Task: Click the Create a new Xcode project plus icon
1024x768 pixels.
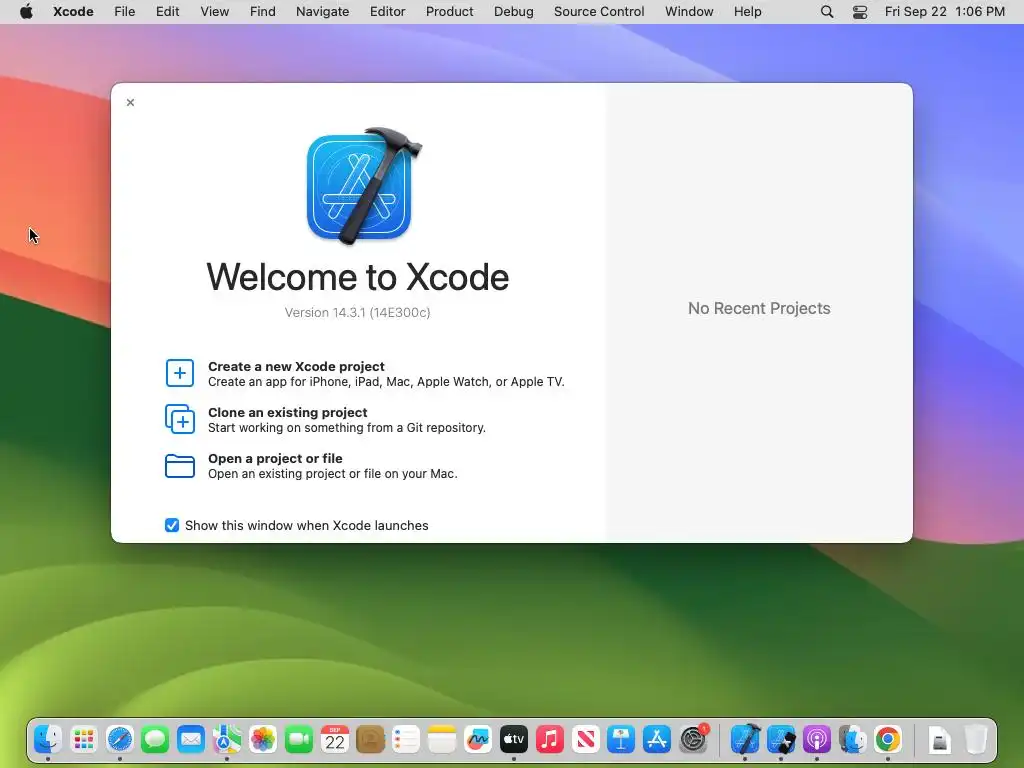Action: click(180, 373)
